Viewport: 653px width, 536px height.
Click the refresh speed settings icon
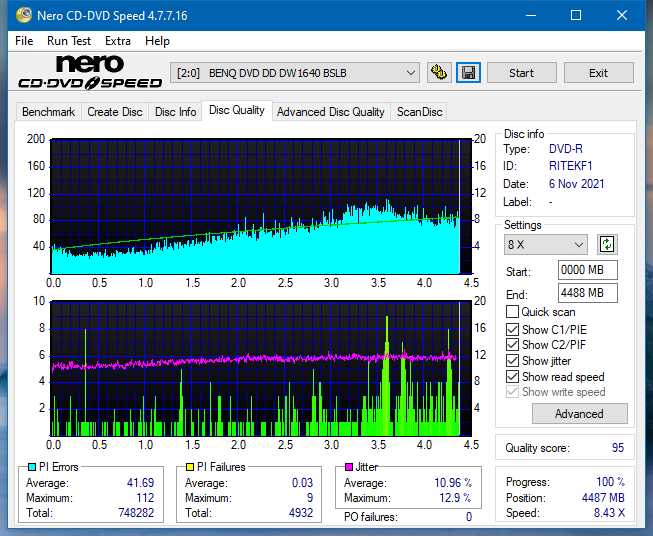(x=607, y=244)
